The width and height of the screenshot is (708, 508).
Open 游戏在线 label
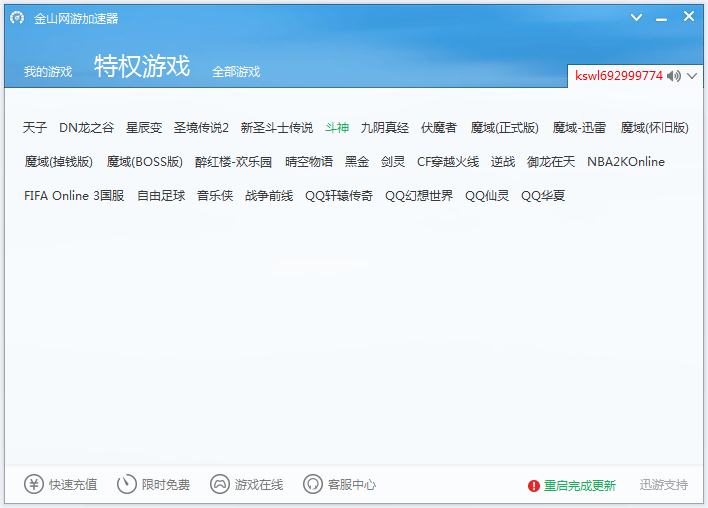259,485
